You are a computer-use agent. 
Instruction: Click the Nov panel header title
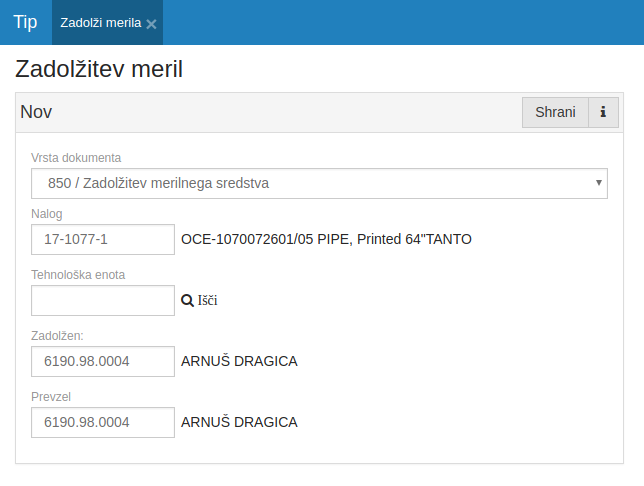coord(36,112)
